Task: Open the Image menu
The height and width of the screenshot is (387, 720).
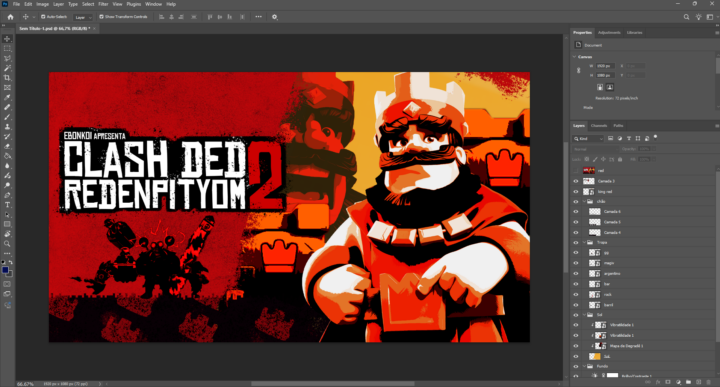Action: [x=42, y=4]
